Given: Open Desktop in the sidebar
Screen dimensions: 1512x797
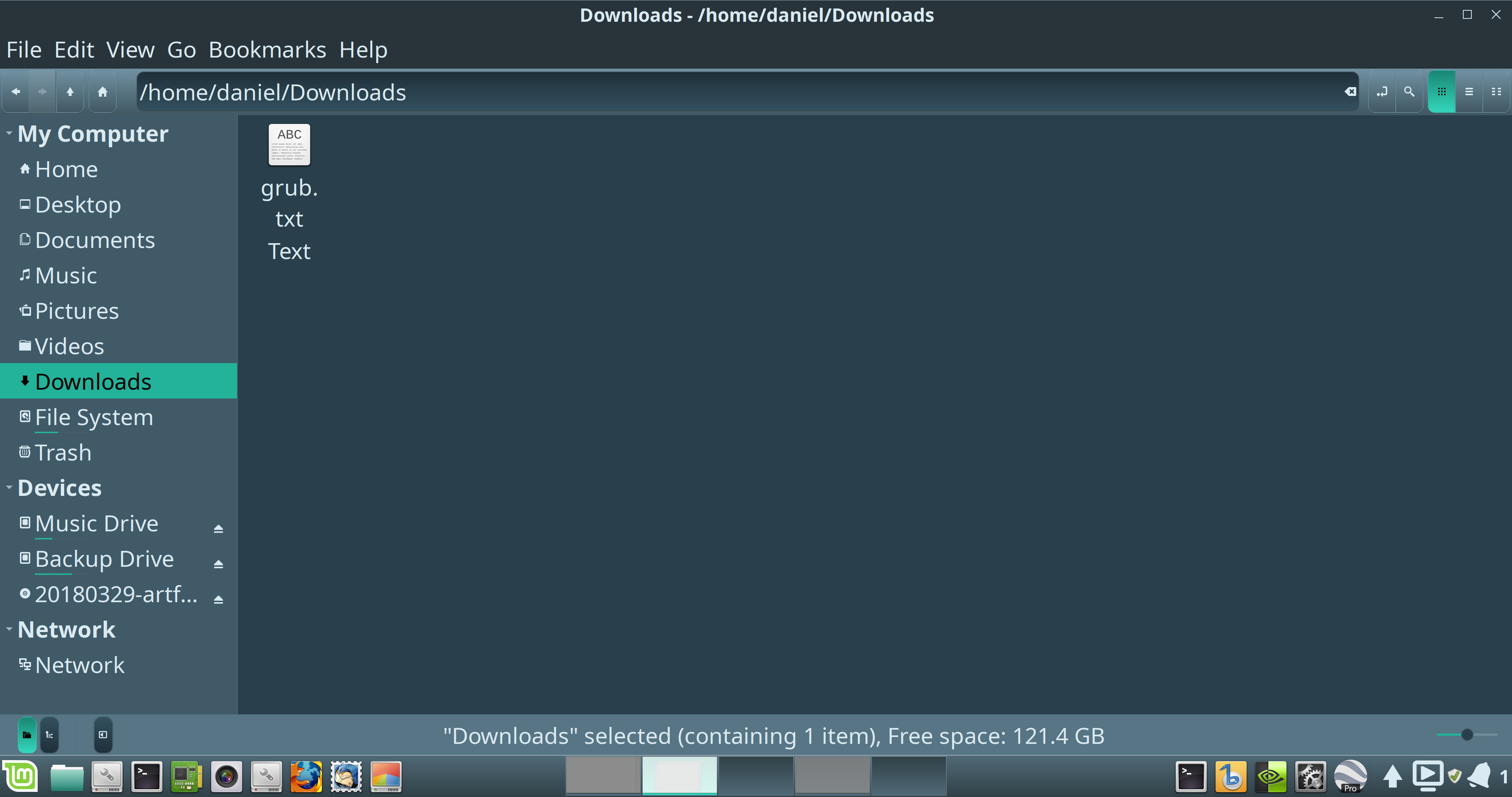Looking at the screenshot, I should [x=118, y=204].
